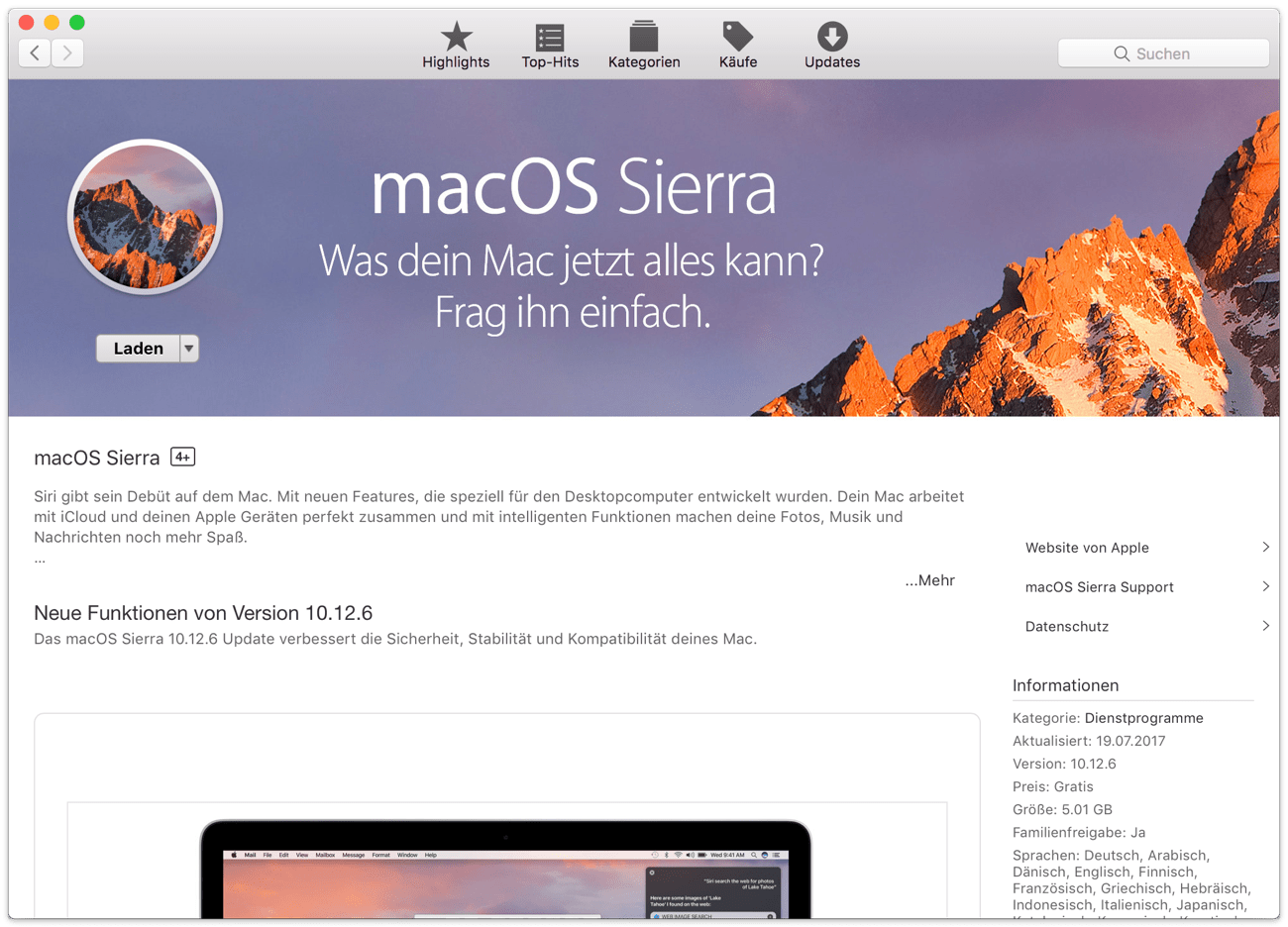Click the MacBook screenshot preview
1288x927 pixels.
(506, 862)
